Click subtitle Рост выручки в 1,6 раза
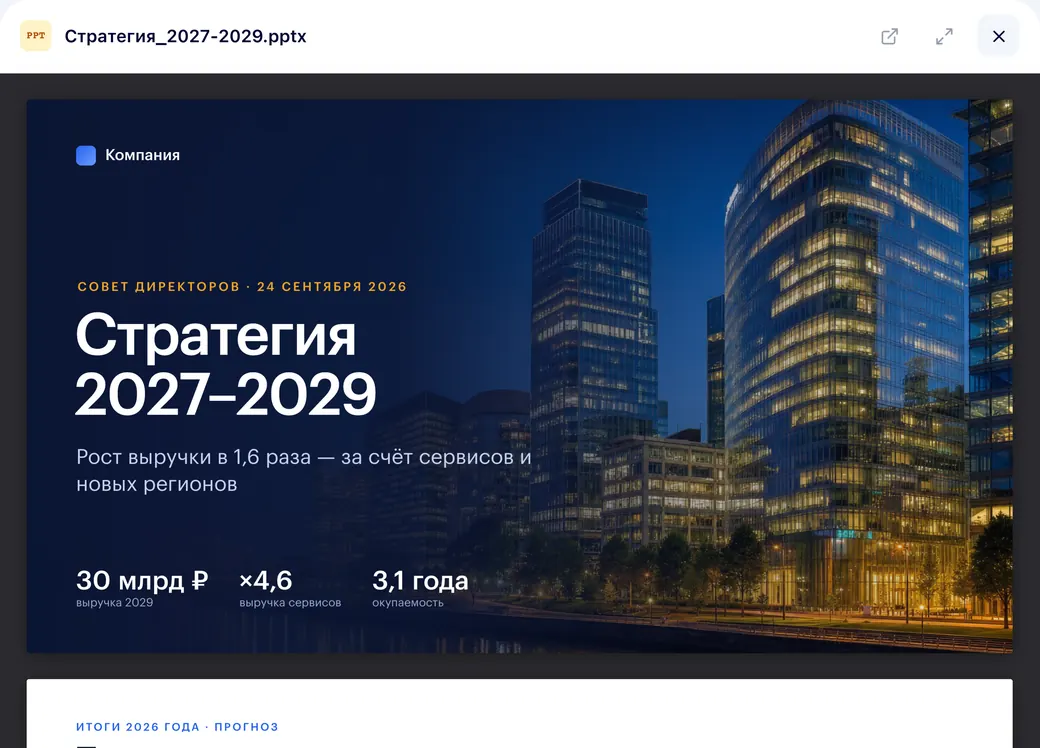This screenshot has height=748, width=1040. tap(304, 470)
